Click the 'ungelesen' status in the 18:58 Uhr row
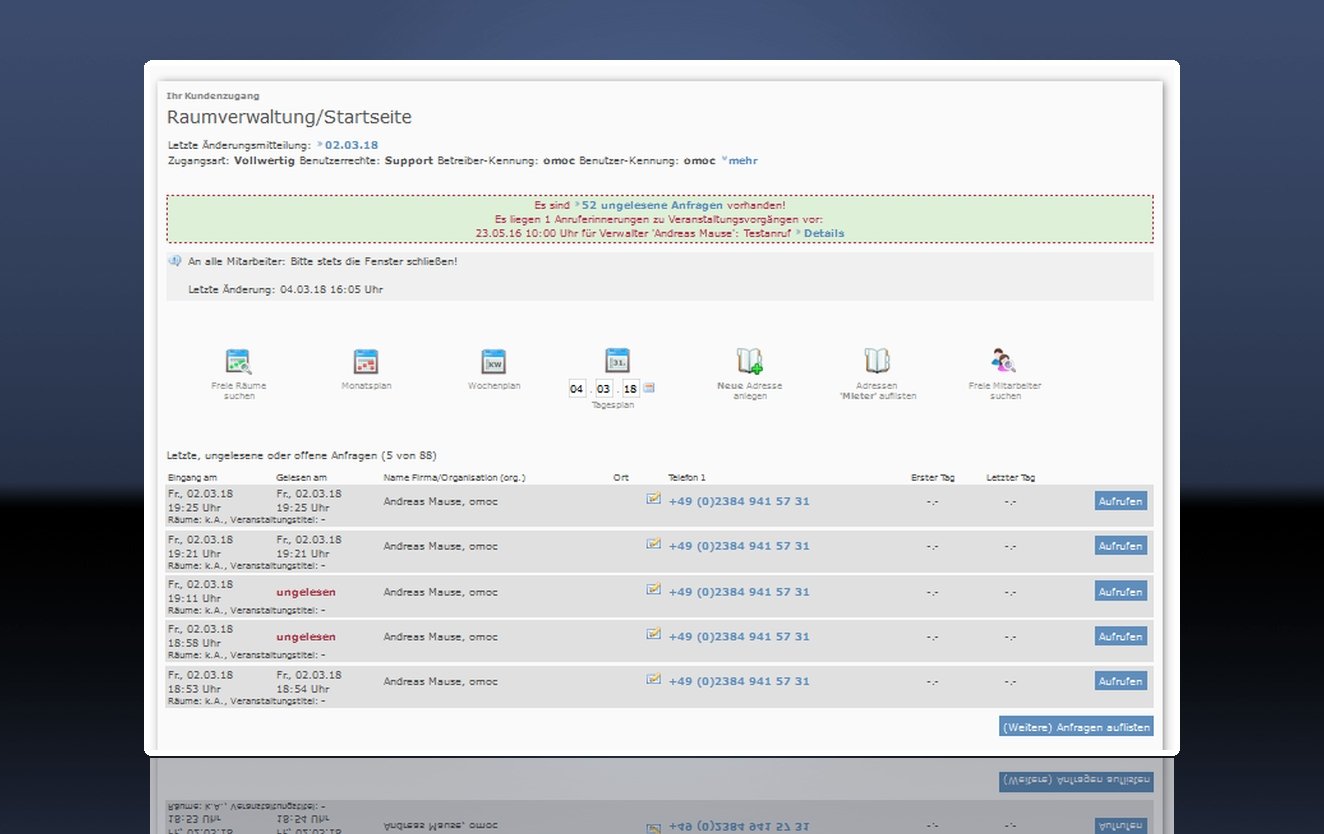Image resolution: width=1324 pixels, height=834 pixels. [x=306, y=636]
